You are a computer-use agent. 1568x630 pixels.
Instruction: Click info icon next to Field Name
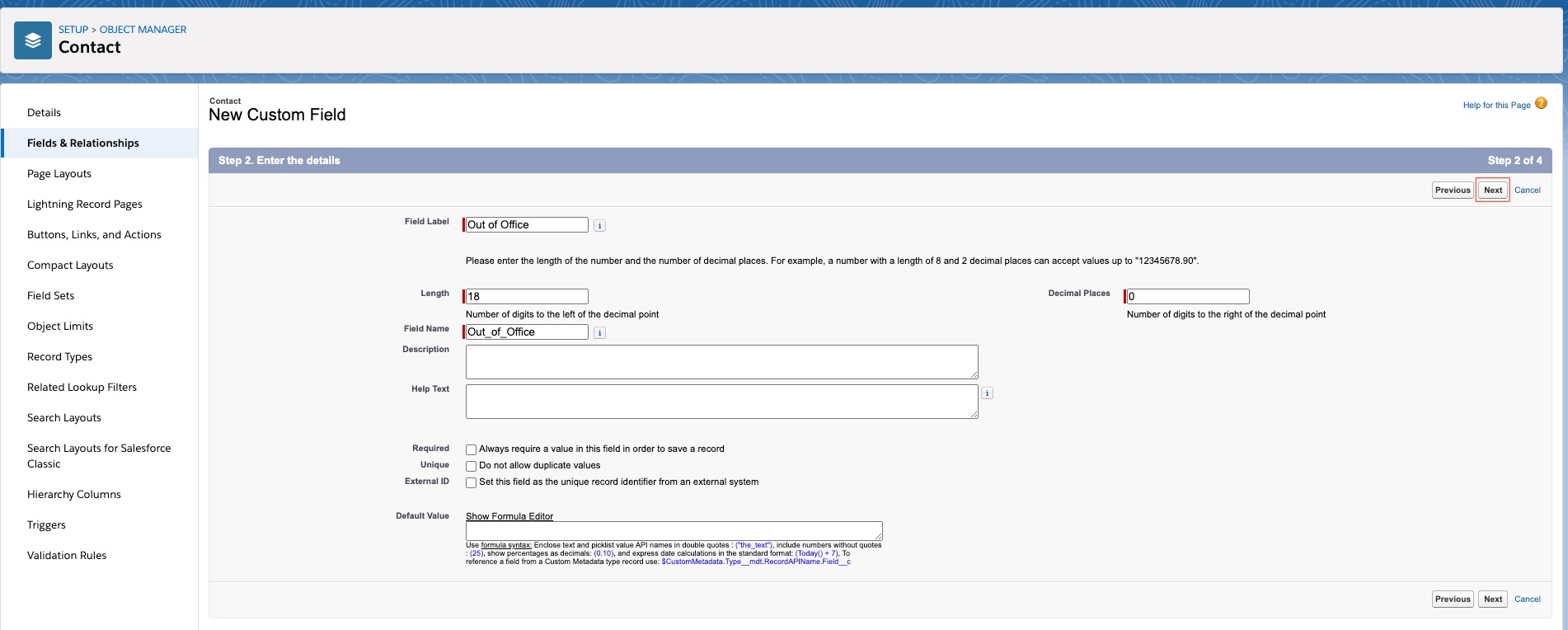[599, 332]
